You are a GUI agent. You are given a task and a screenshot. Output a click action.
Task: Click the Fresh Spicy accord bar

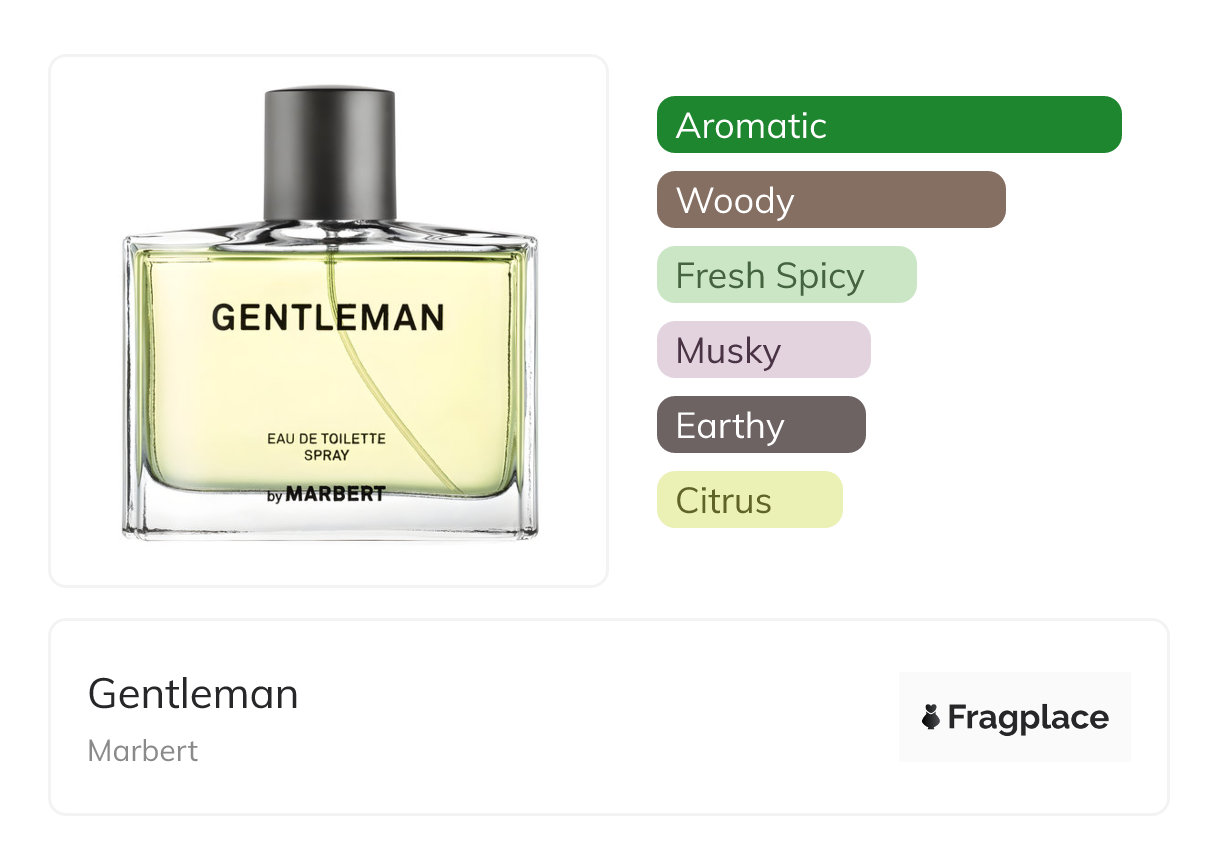pyautogui.click(x=787, y=275)
